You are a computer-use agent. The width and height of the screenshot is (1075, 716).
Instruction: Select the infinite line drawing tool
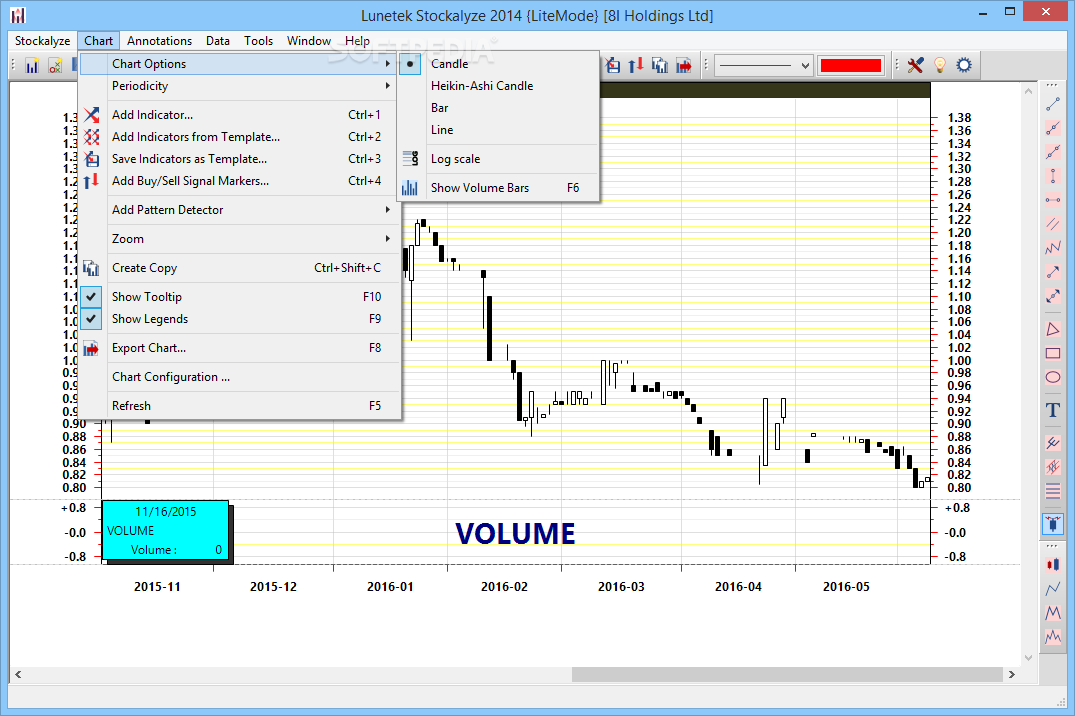1052,152
